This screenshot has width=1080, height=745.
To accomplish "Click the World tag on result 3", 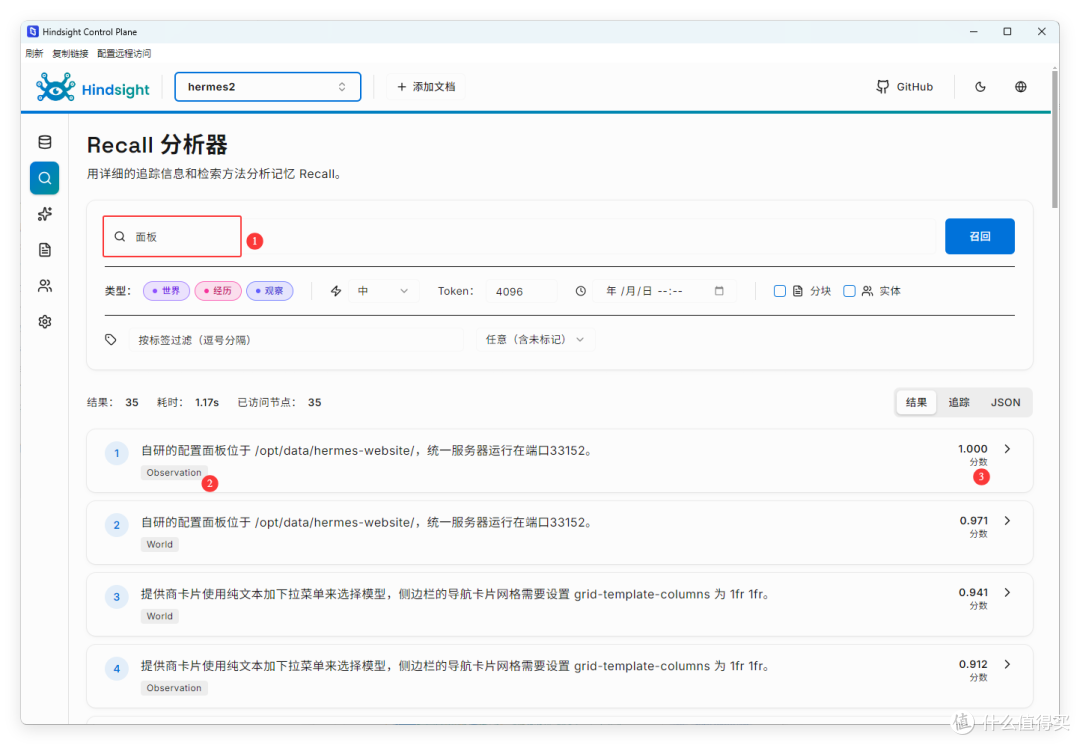I will (160, 616).
